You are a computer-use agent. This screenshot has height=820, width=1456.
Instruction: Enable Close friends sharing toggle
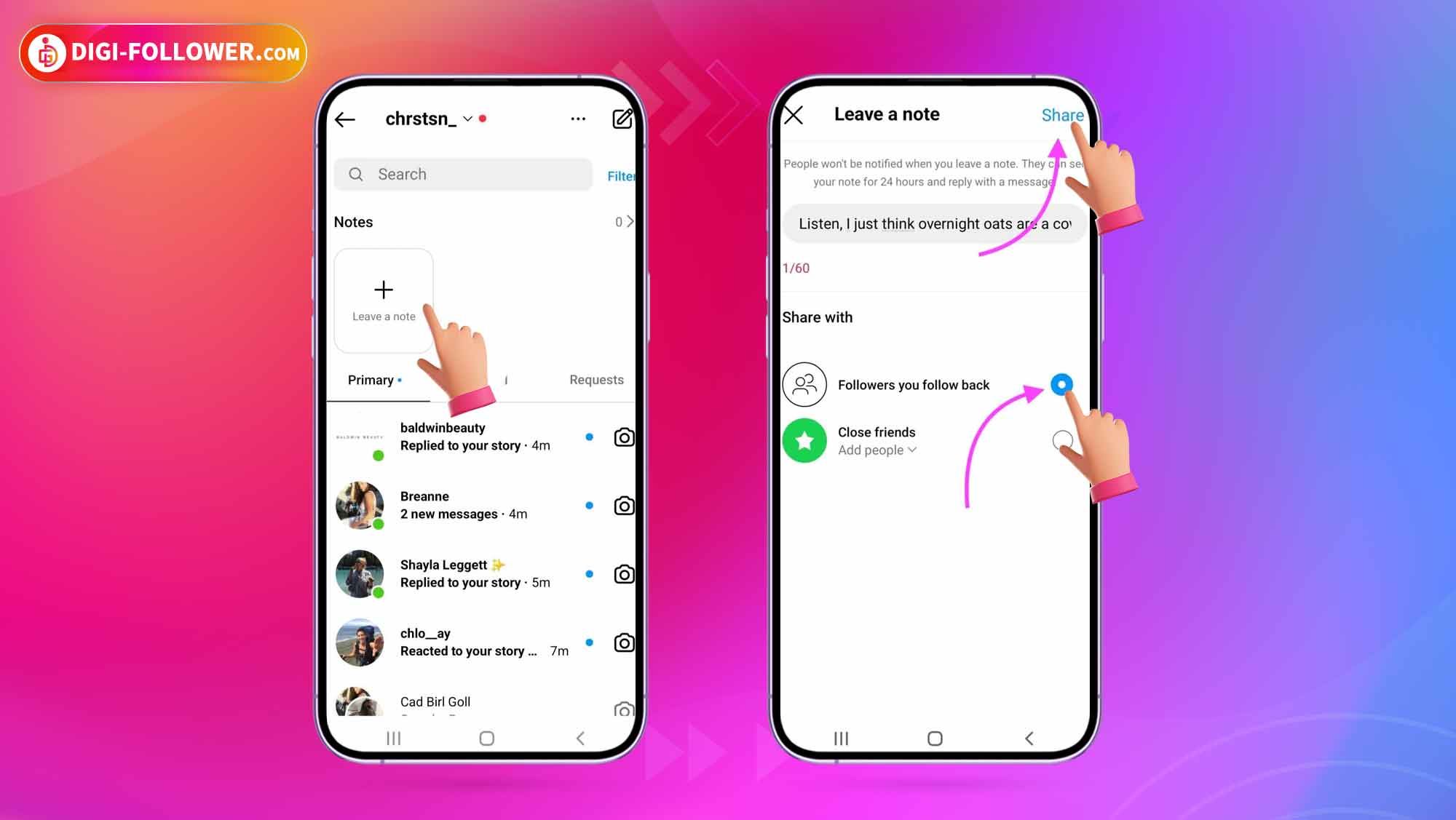click(1062, 440)
